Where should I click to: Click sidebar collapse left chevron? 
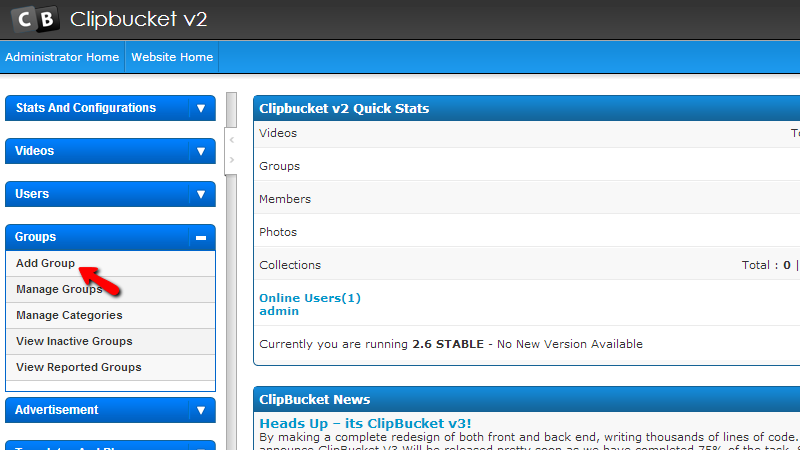coord(232,140)
